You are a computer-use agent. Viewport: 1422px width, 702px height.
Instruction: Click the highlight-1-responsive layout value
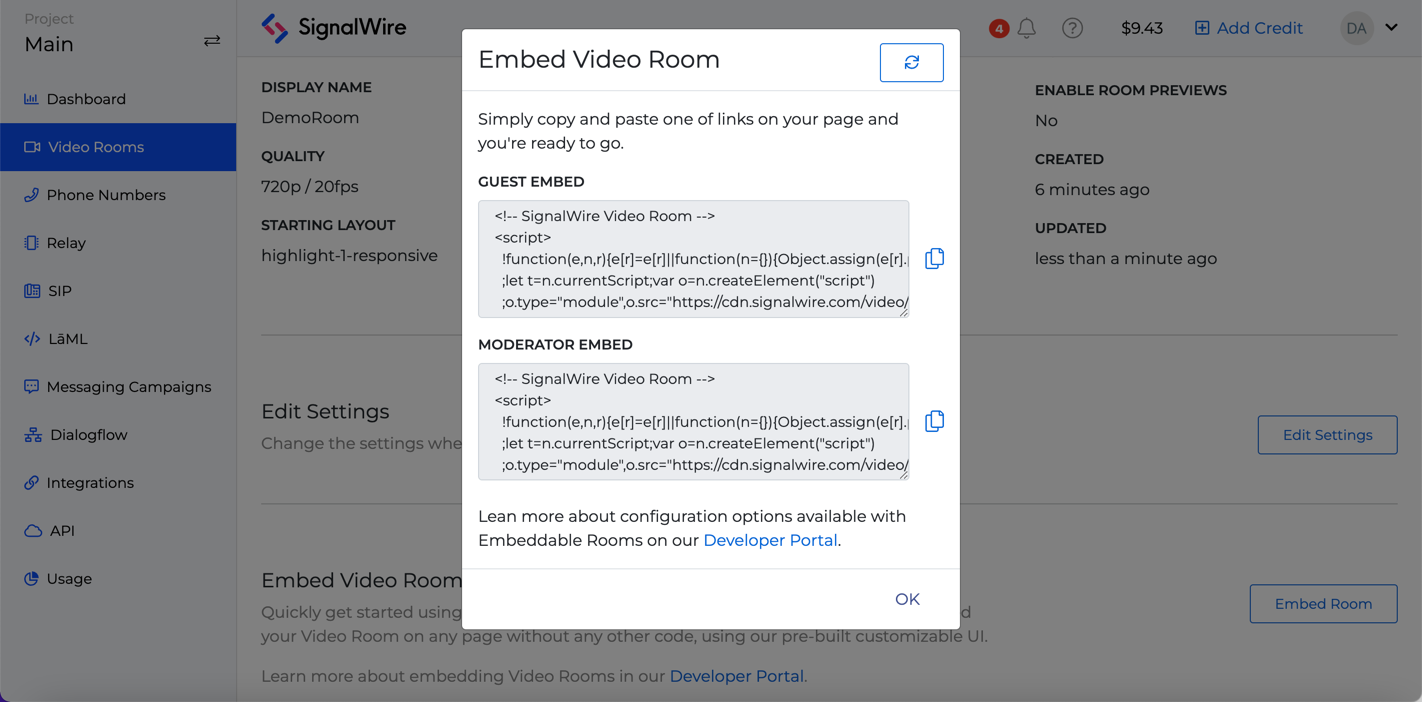click(x=349, y=256)
